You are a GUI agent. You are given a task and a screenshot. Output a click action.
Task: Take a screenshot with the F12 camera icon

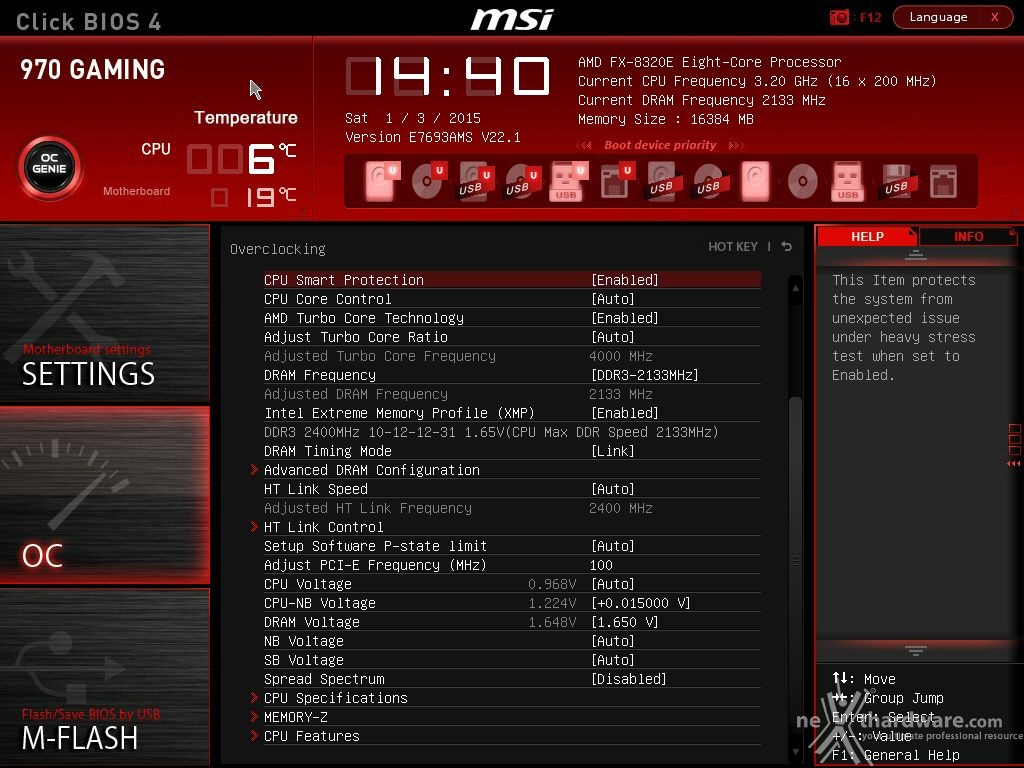point(839,17)
